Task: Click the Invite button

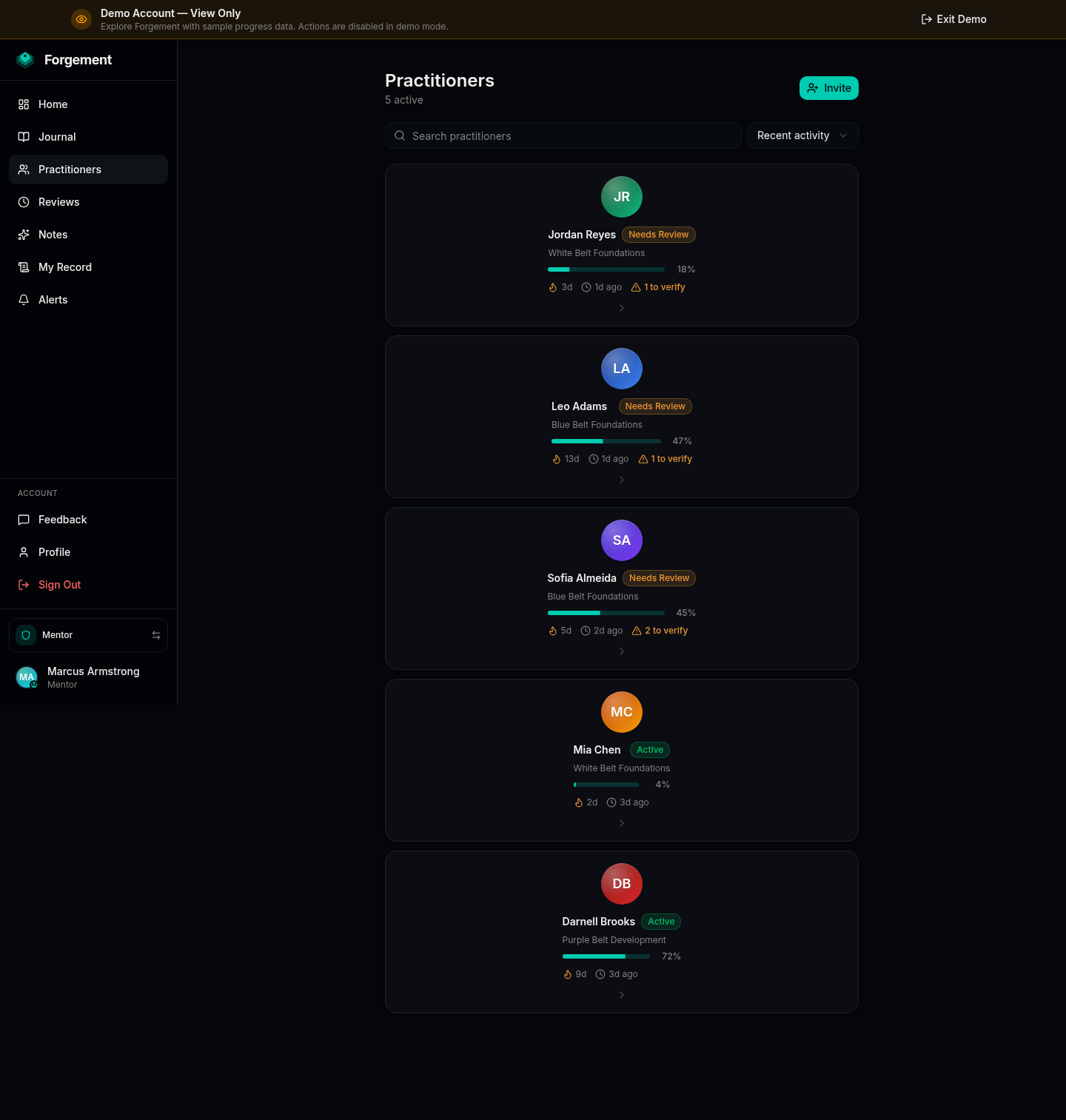Action: click(829, 88)
